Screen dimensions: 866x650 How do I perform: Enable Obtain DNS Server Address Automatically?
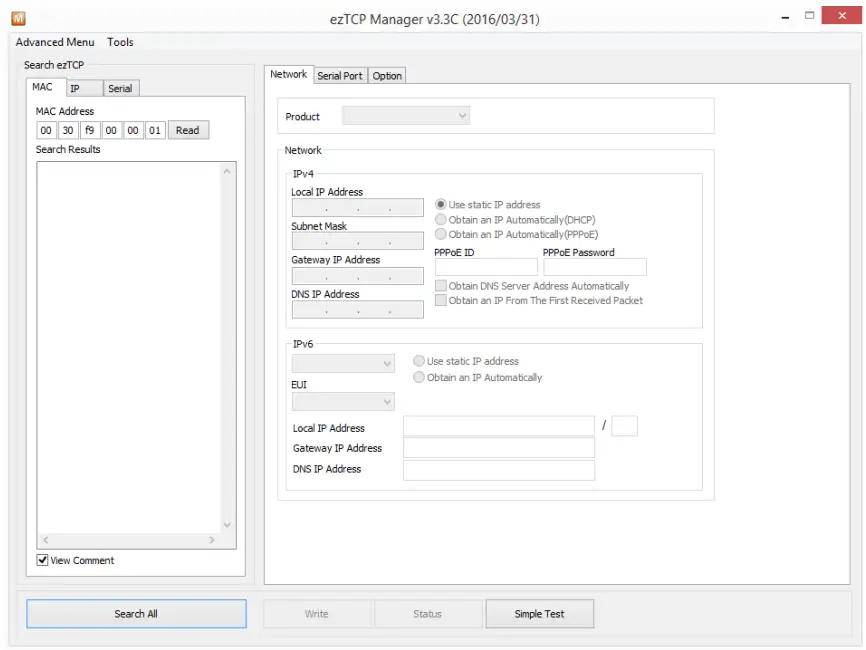[441, 286]
